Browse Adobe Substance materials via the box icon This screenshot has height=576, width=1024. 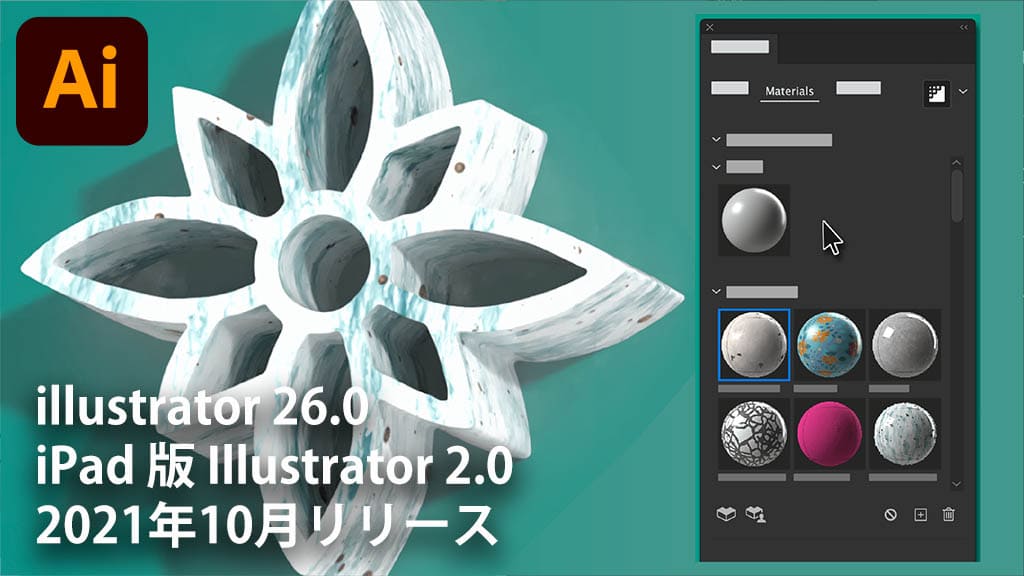727,515
